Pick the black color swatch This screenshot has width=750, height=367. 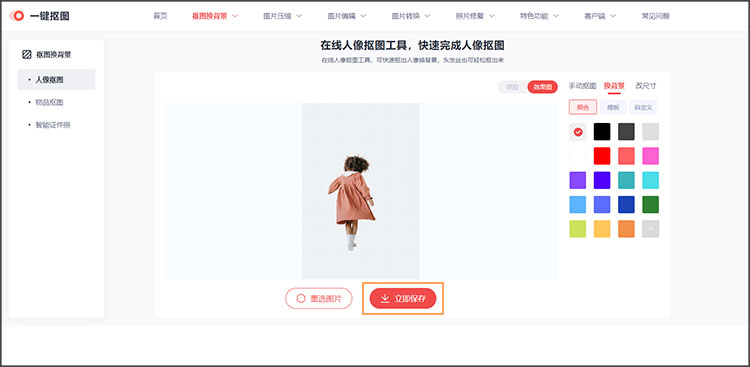coord(602,132)
